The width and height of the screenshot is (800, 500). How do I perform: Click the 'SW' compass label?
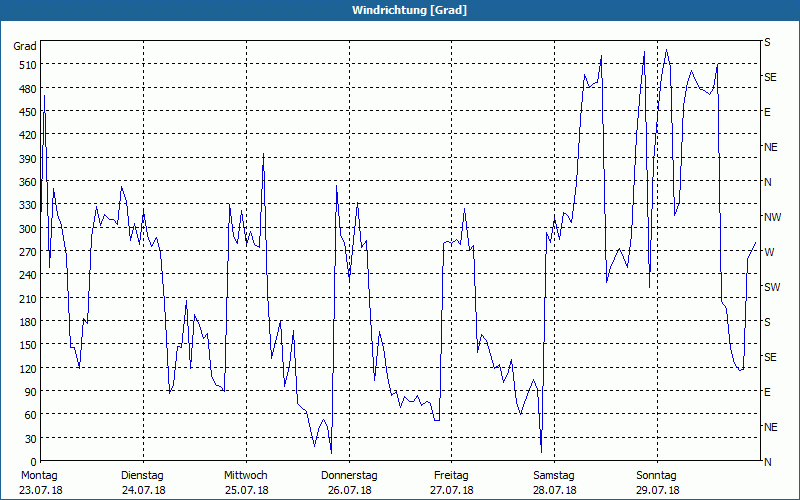[x=772, y=287]
